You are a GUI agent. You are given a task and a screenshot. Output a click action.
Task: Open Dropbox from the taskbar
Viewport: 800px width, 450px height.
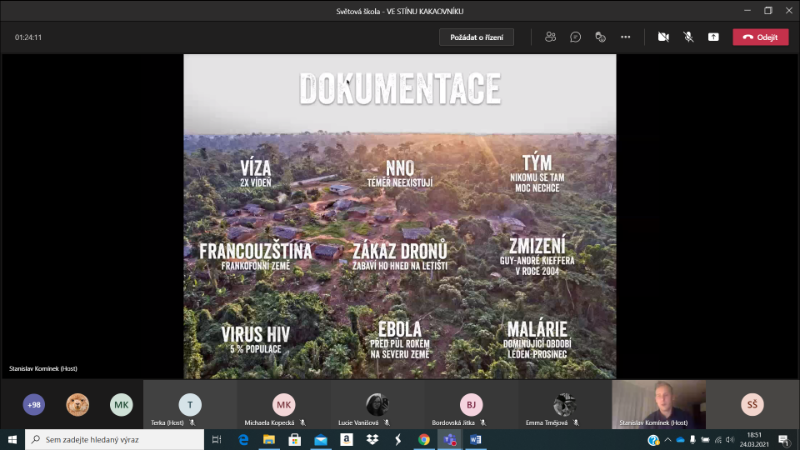coord(372,439)
